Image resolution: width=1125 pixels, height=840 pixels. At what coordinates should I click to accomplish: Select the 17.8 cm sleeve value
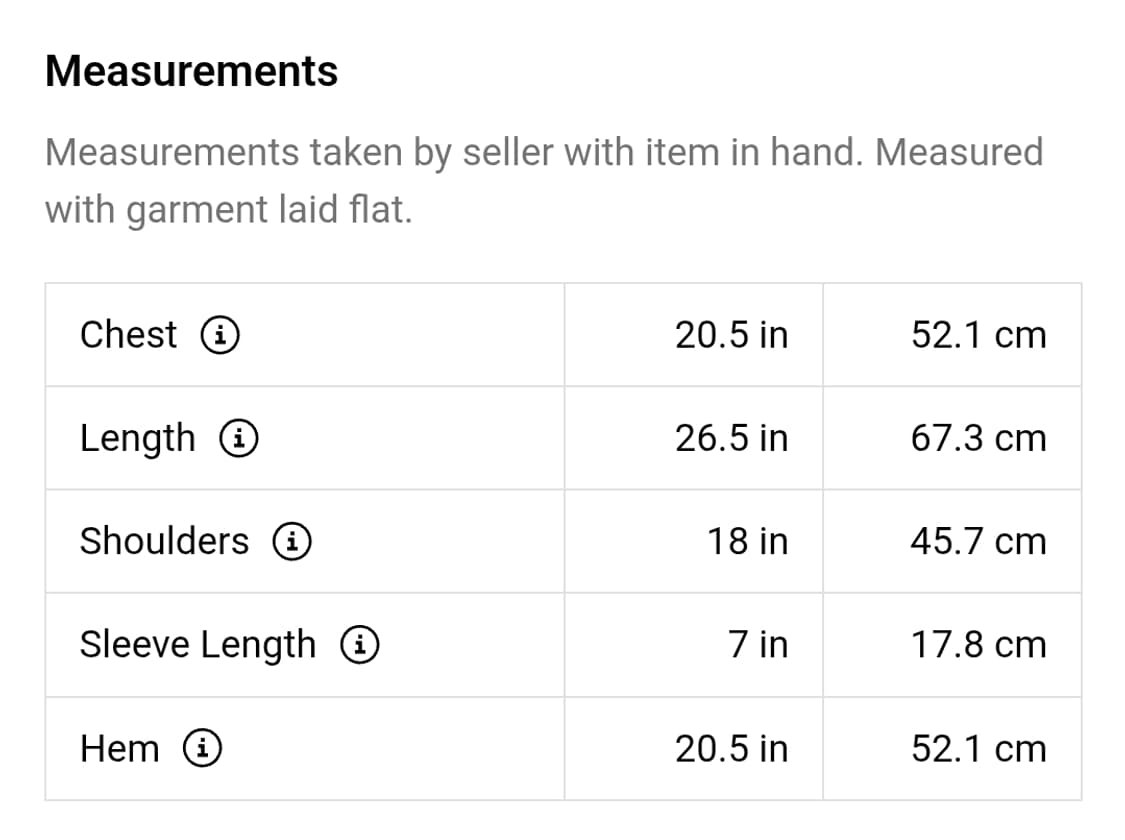(x=979, y=645)
